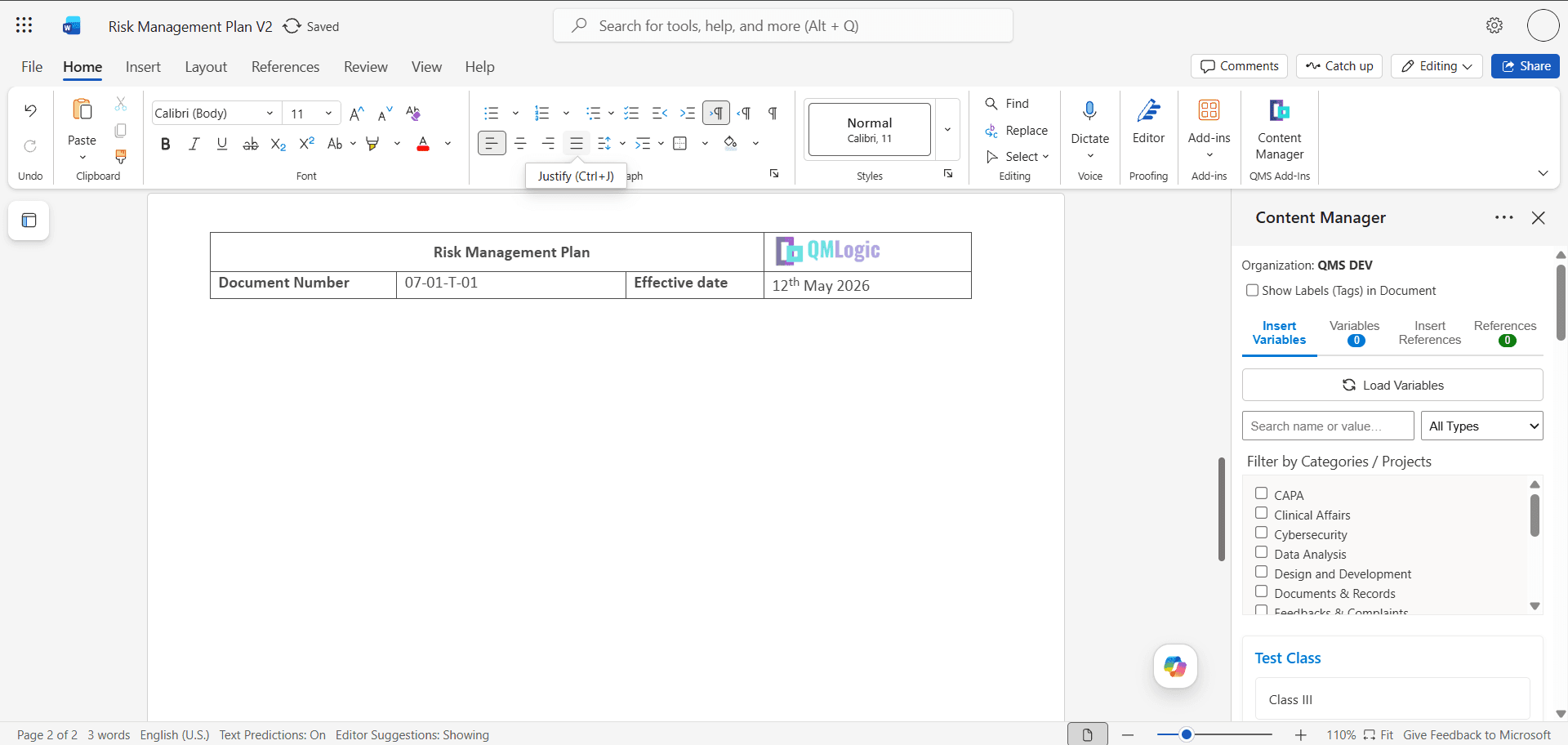This screenshot has height=745, width=1568.
Task: Click Find in Editing group
Action: click(x=1007, y=104)
